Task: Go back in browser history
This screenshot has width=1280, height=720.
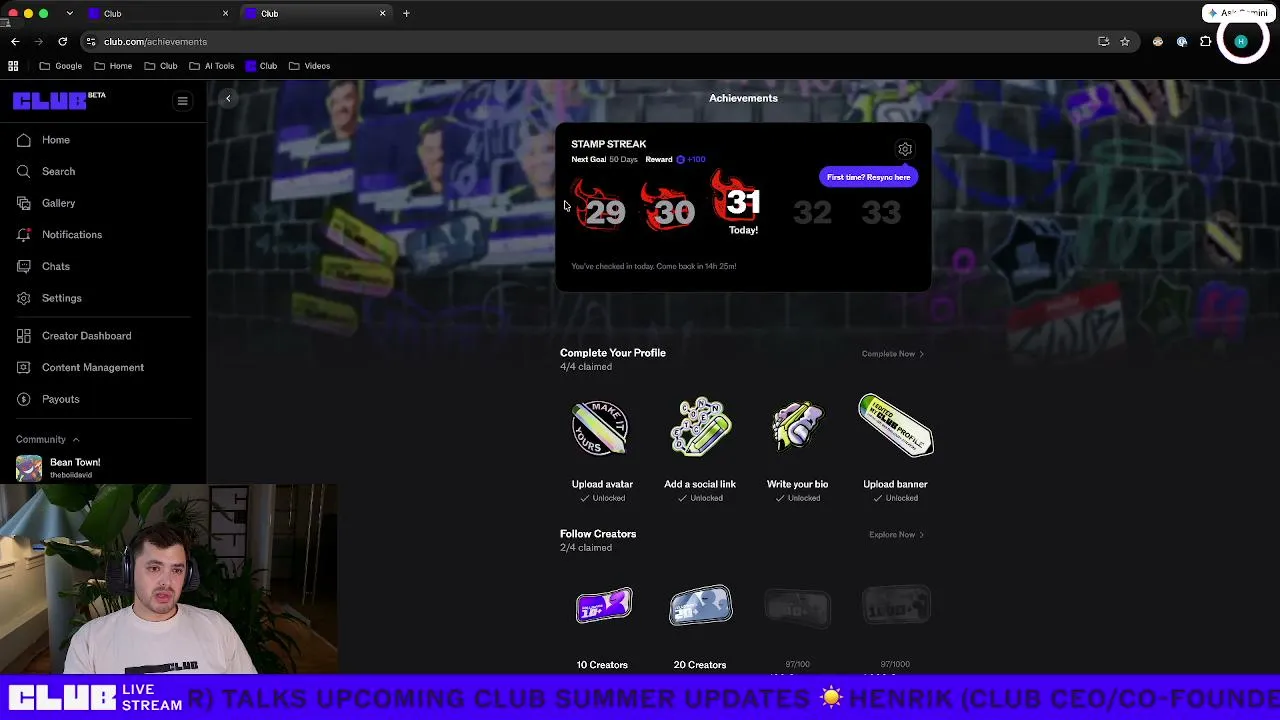Action: point(15,42)
